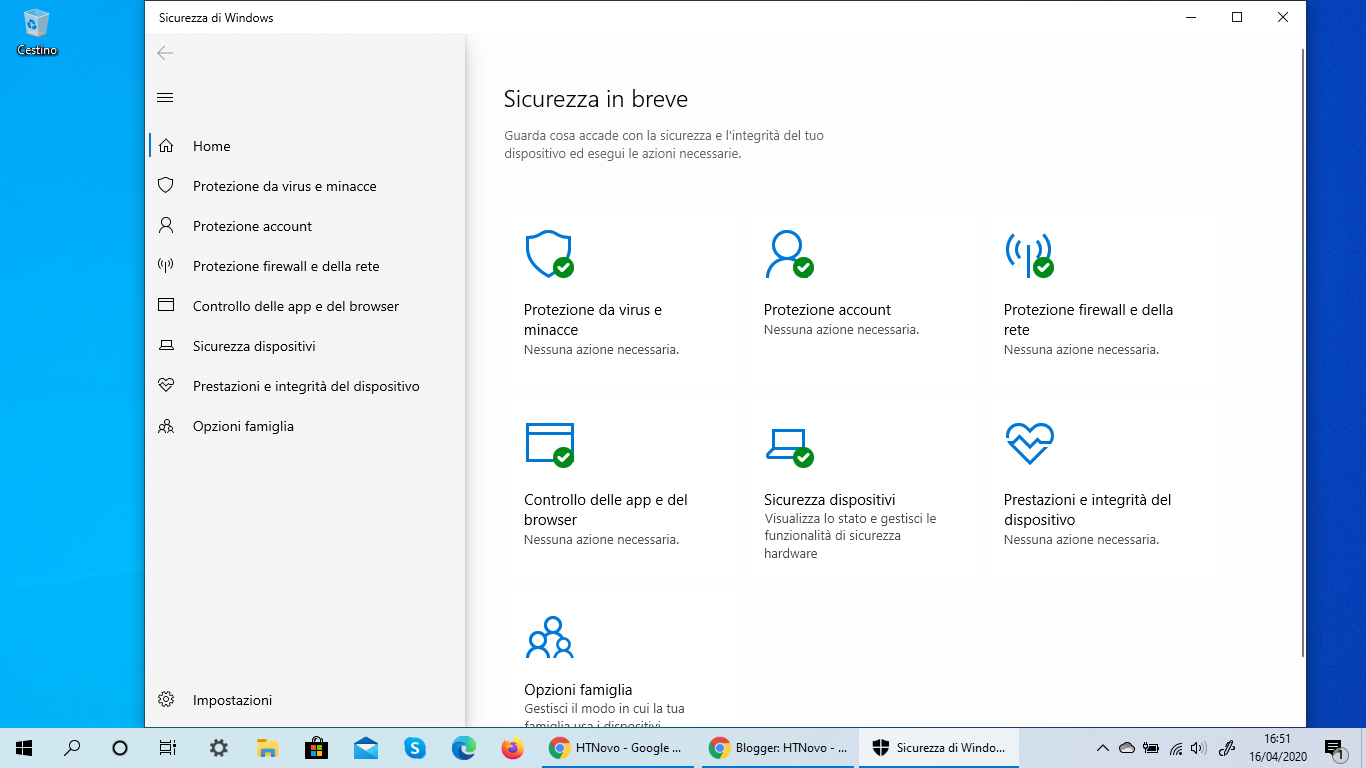Image resolution: width=1366 pixels, height=768 pixels.
Task: Switch to HTNovo - Google Chrome taskbar window
Action: click(x=620, y=748)
